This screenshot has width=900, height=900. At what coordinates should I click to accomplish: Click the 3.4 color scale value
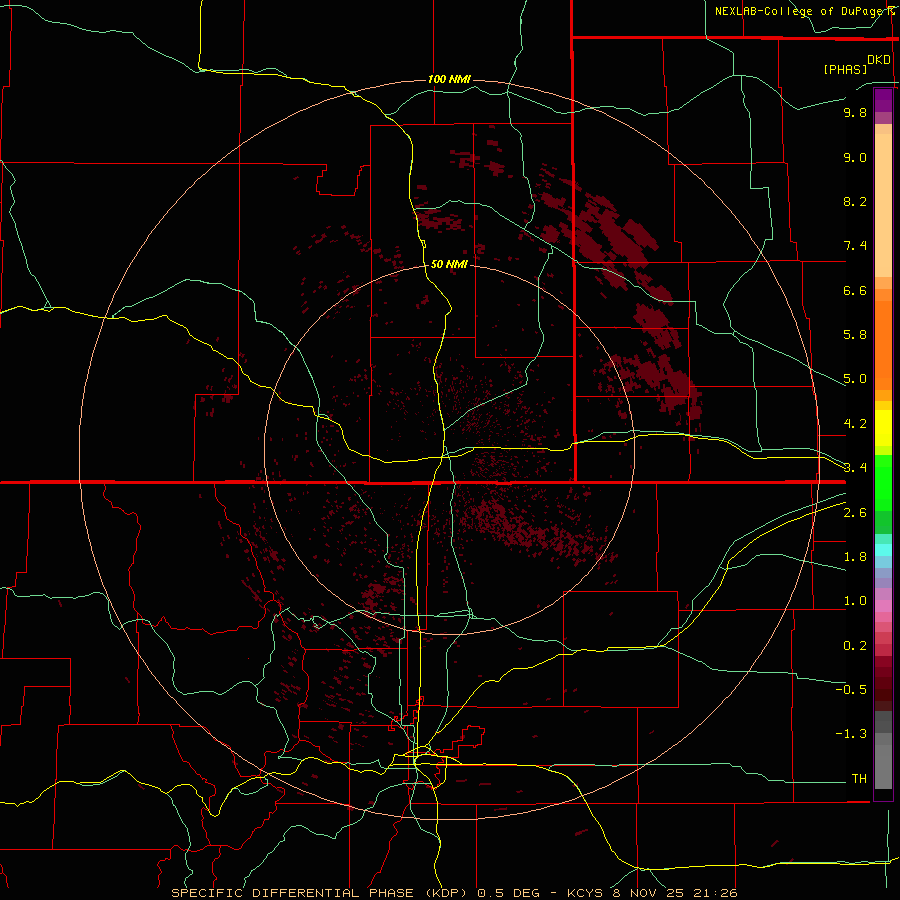[855, 468]
